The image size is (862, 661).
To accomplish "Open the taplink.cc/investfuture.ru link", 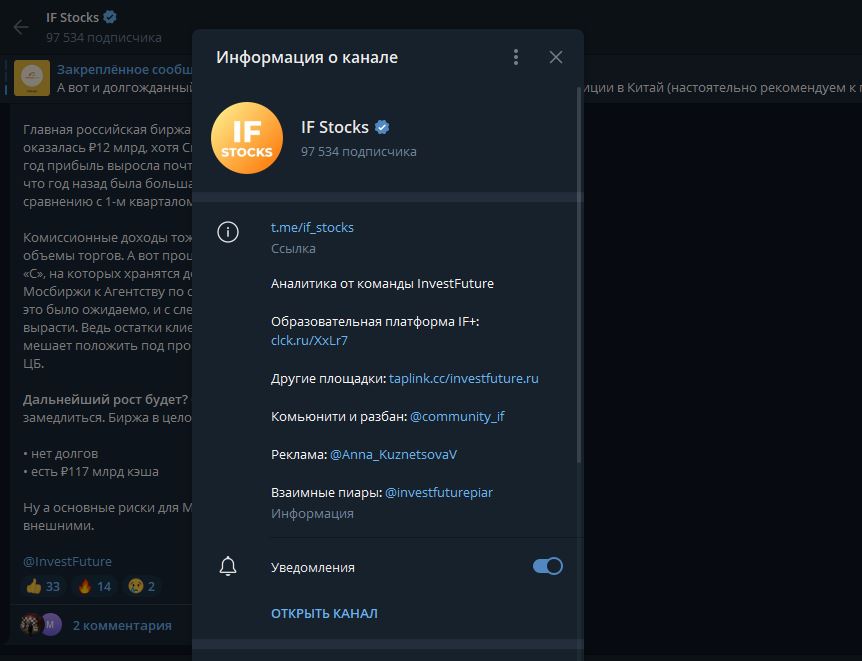I will (x=463, y=378).
